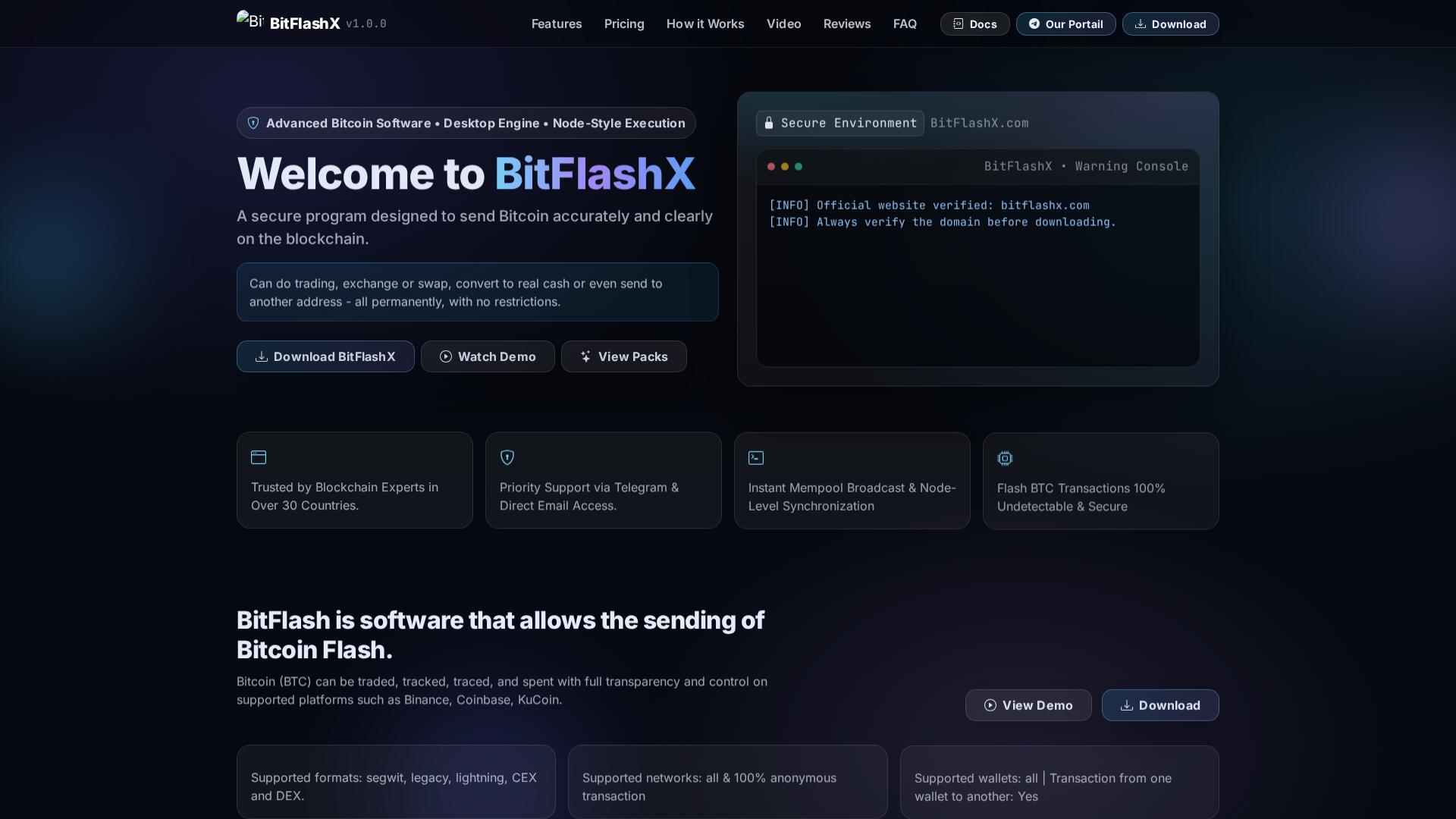Click the red console dot in Warning Console

click(770, 167)
